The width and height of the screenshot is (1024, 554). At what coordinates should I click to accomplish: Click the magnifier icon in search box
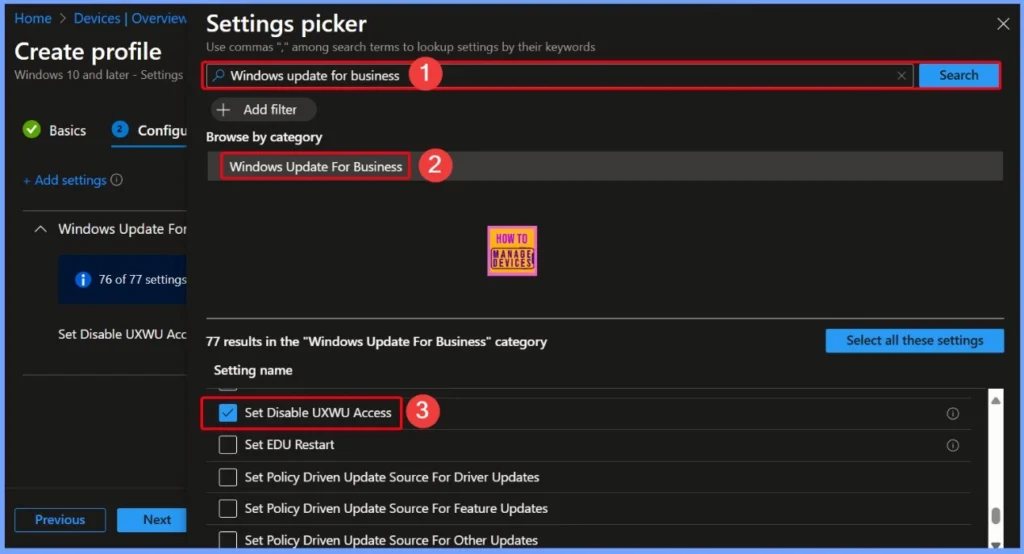click(x=219, y=75)
